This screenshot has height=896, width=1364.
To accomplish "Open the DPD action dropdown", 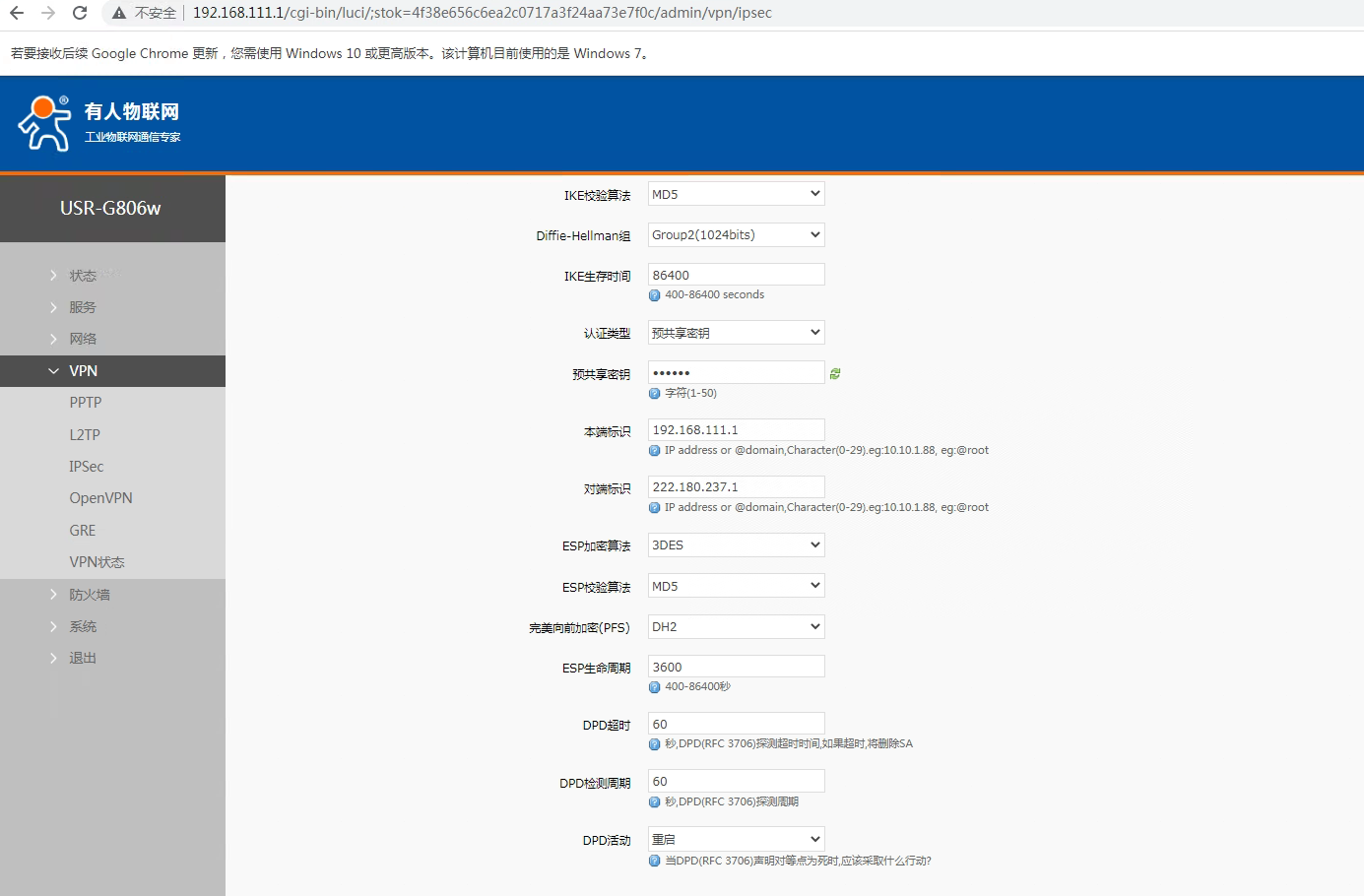I will tap(736, 839).
